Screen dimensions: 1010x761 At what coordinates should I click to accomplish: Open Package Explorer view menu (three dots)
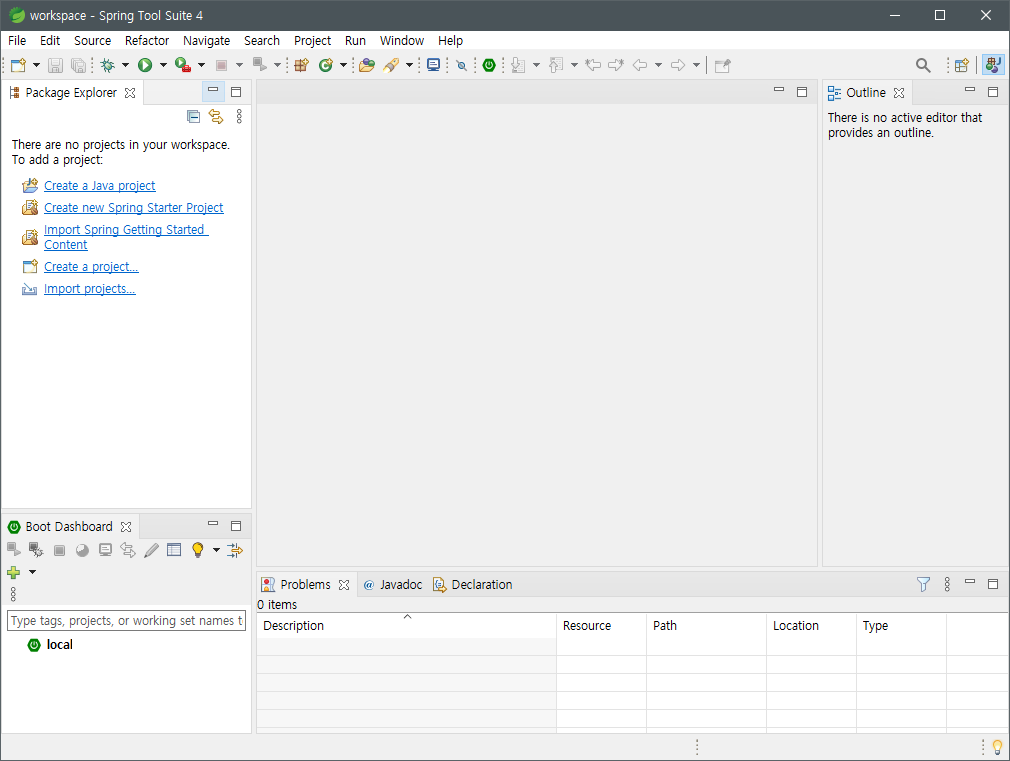coord(239,117)
